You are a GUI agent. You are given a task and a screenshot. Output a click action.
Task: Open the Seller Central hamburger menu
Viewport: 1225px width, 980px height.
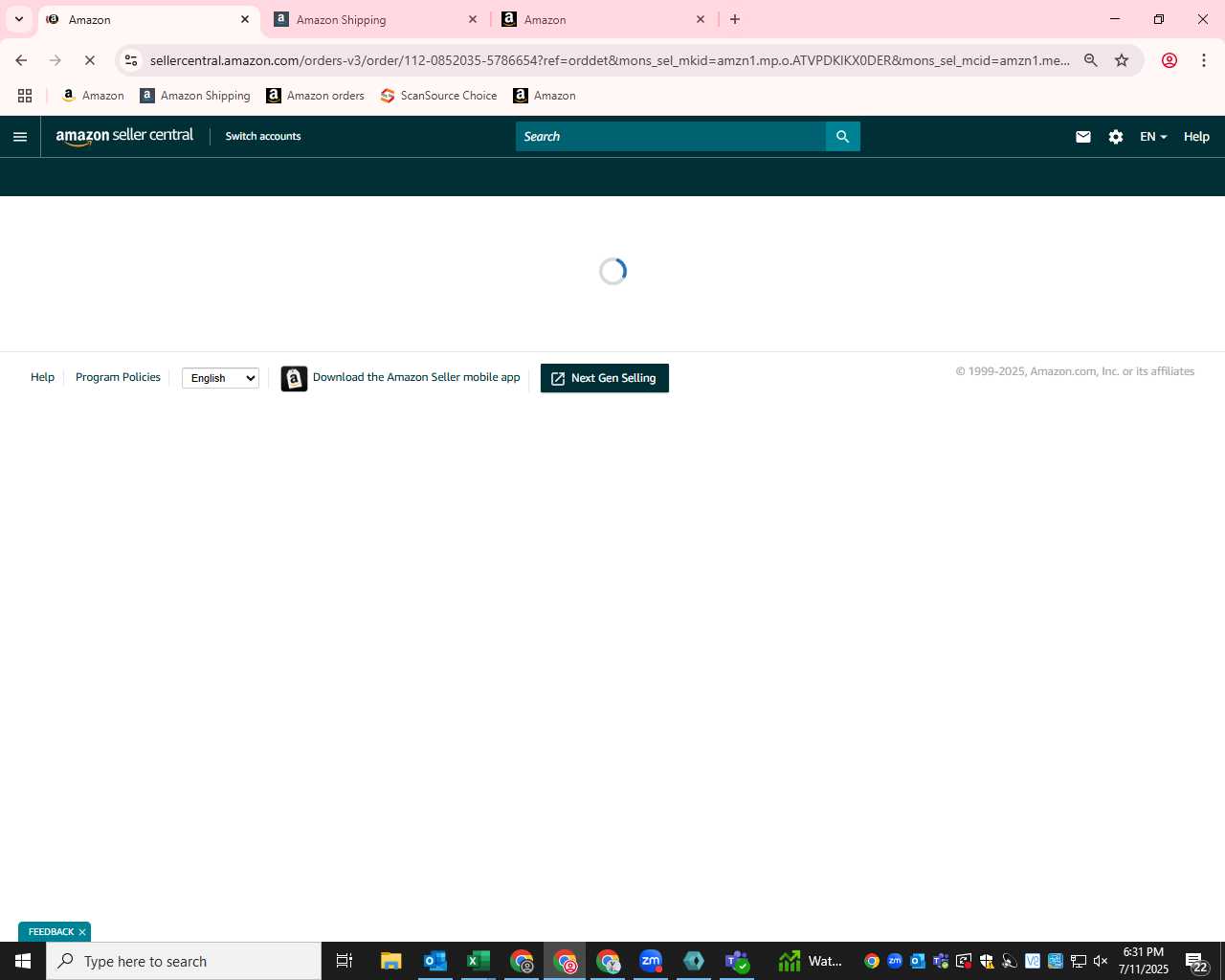click(x=20, y=137)
